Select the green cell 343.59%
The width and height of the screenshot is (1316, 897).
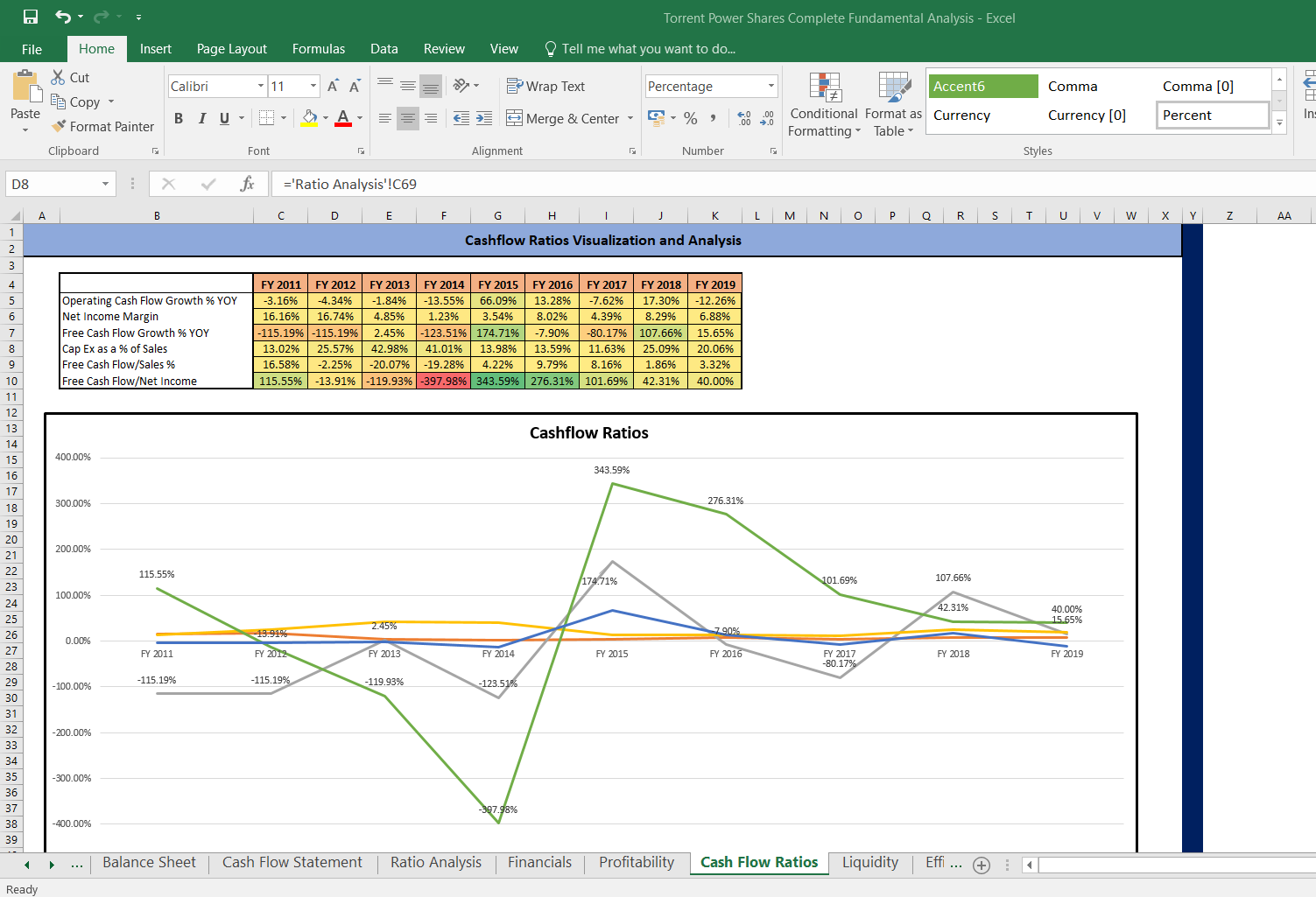[498, 381]
